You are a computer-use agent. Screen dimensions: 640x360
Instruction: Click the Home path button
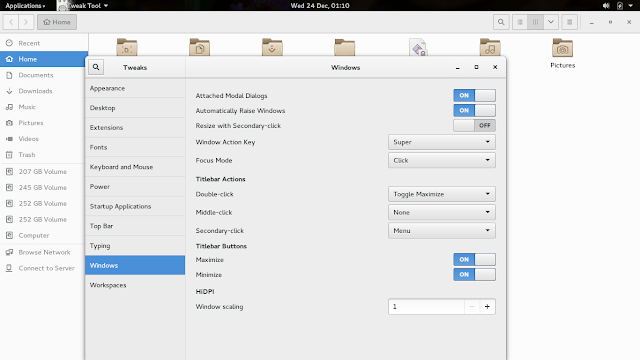click(57, 22)
